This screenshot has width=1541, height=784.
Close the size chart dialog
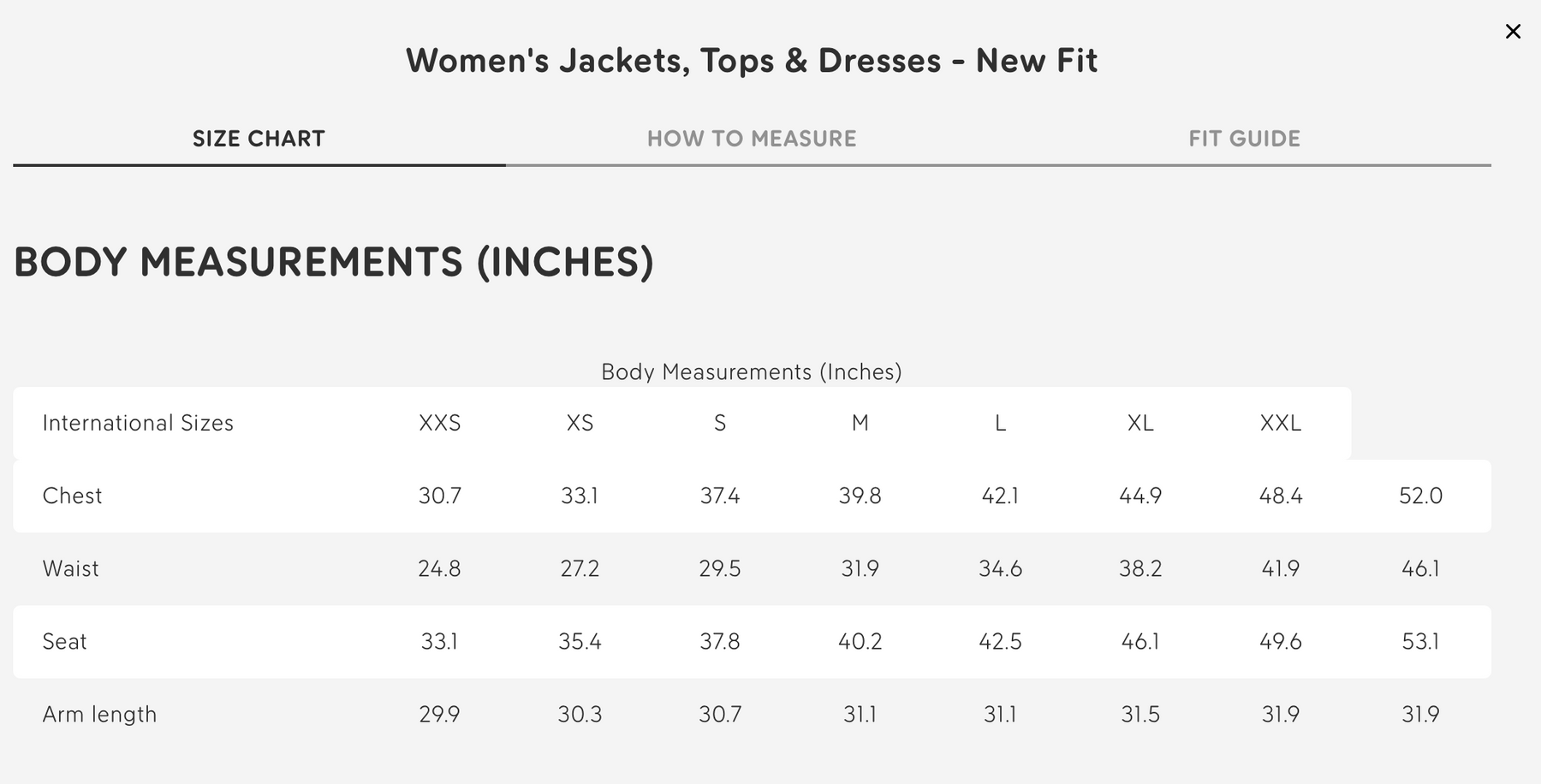(x=1513, y=32)
